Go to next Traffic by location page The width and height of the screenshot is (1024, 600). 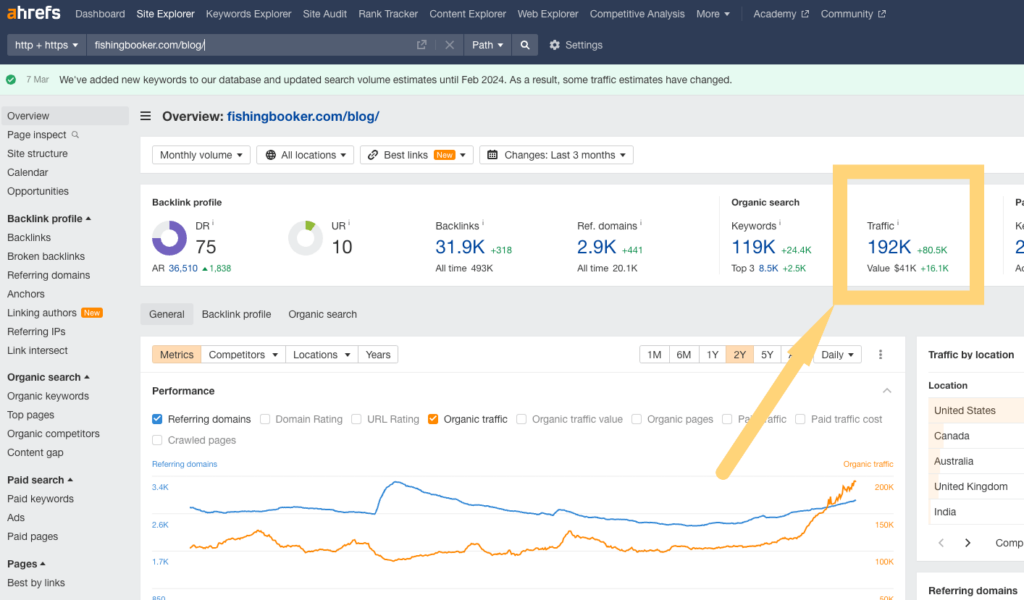click(968, 543)
